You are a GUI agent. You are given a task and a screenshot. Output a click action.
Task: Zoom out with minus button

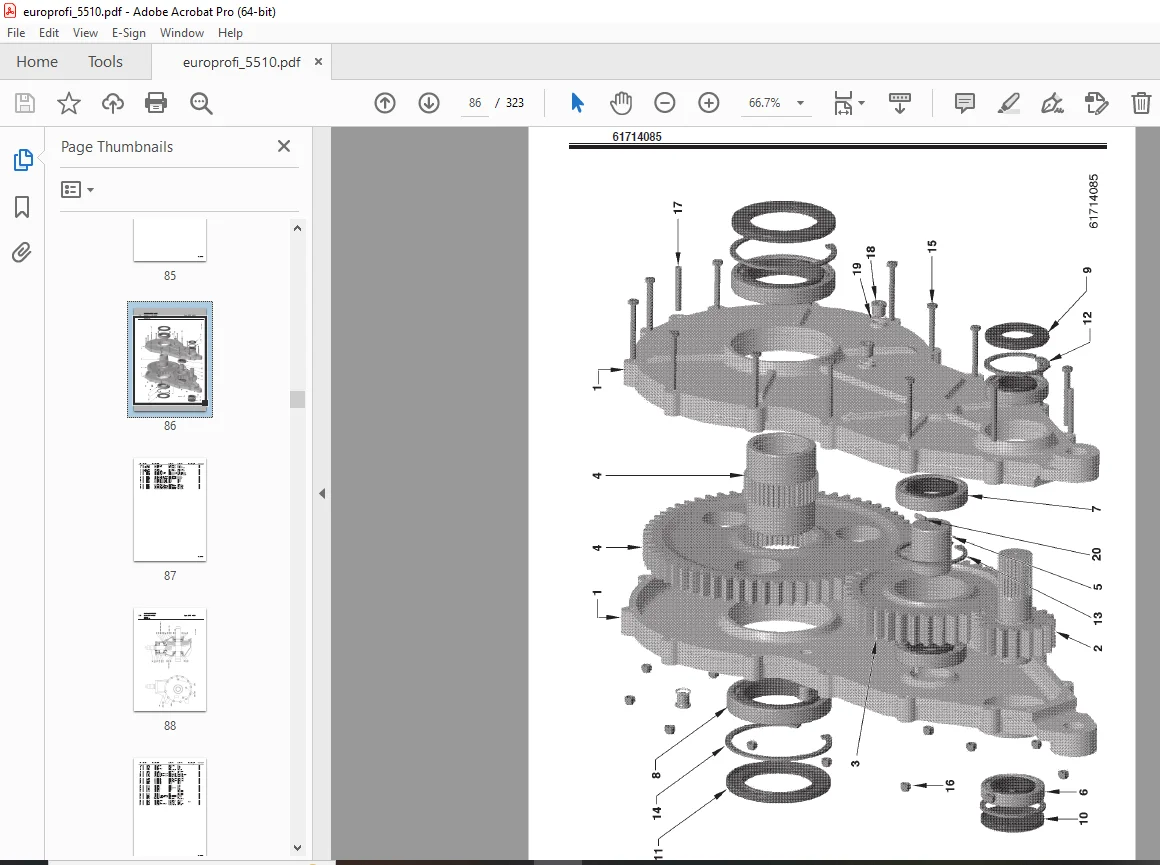pyautogui.click(x=664, y=103)
